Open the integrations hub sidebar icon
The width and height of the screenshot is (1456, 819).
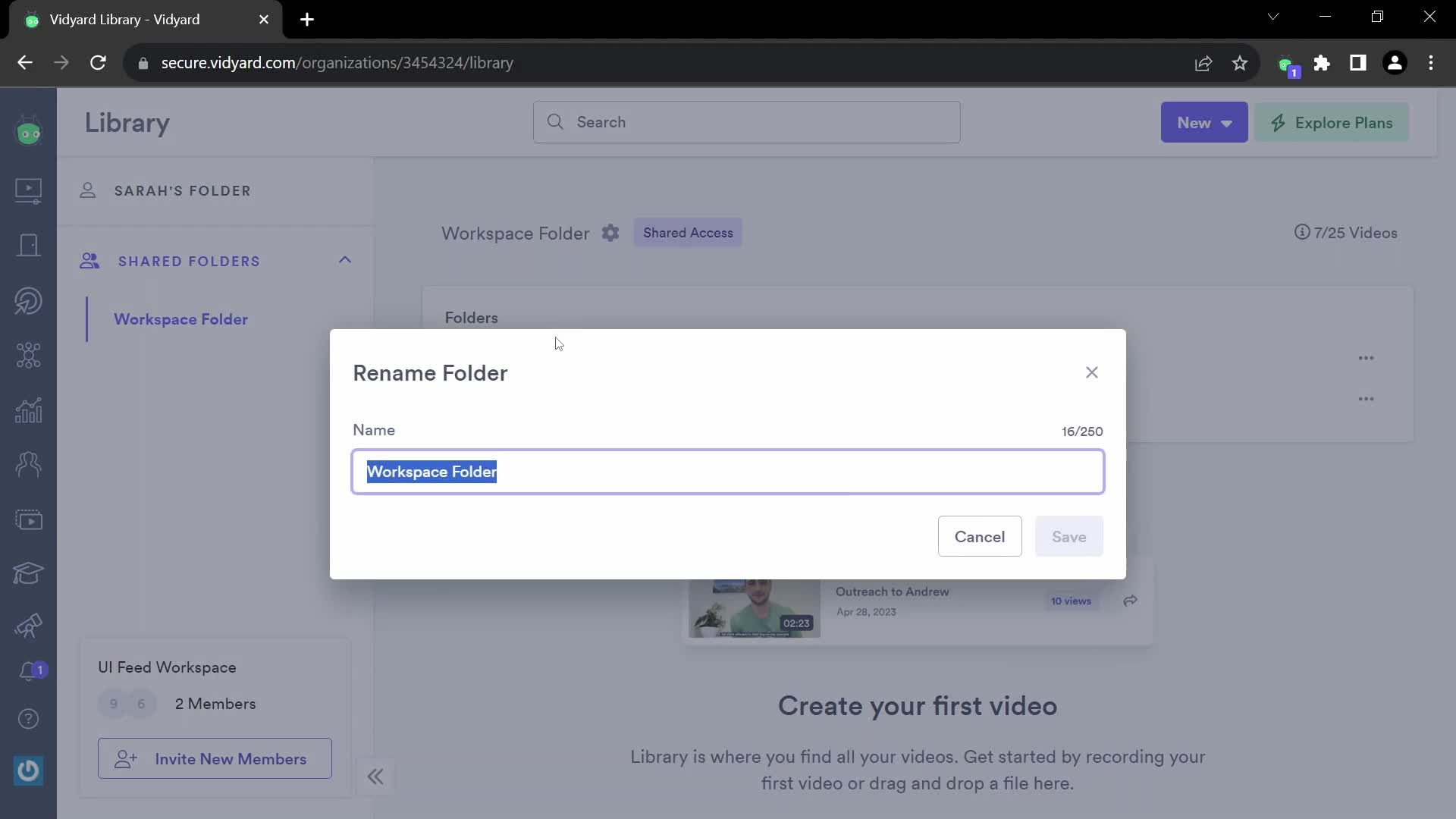coord(29,355)
